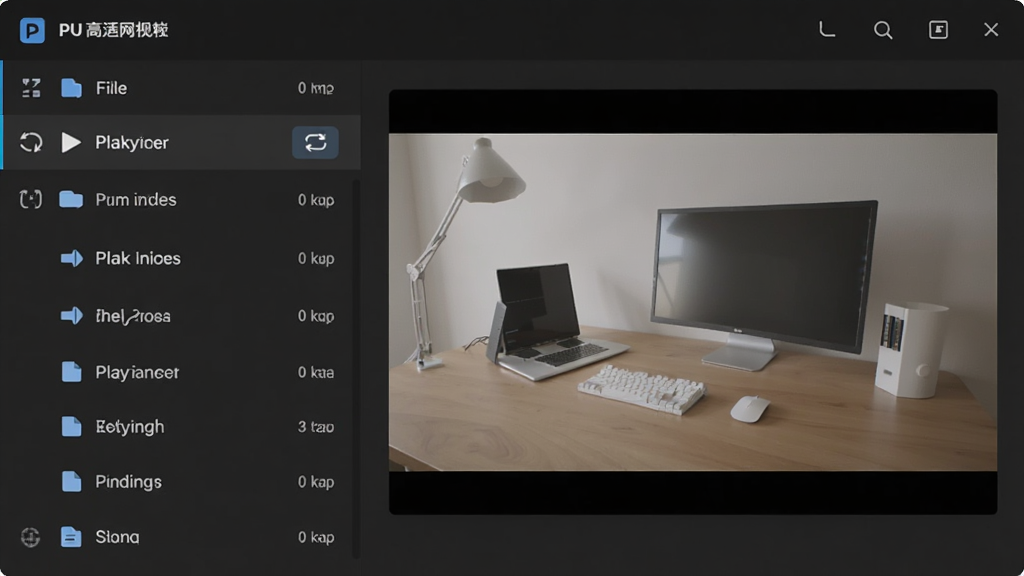Click the sidebar list's vertical scrollbar

(x=356, y=369)
